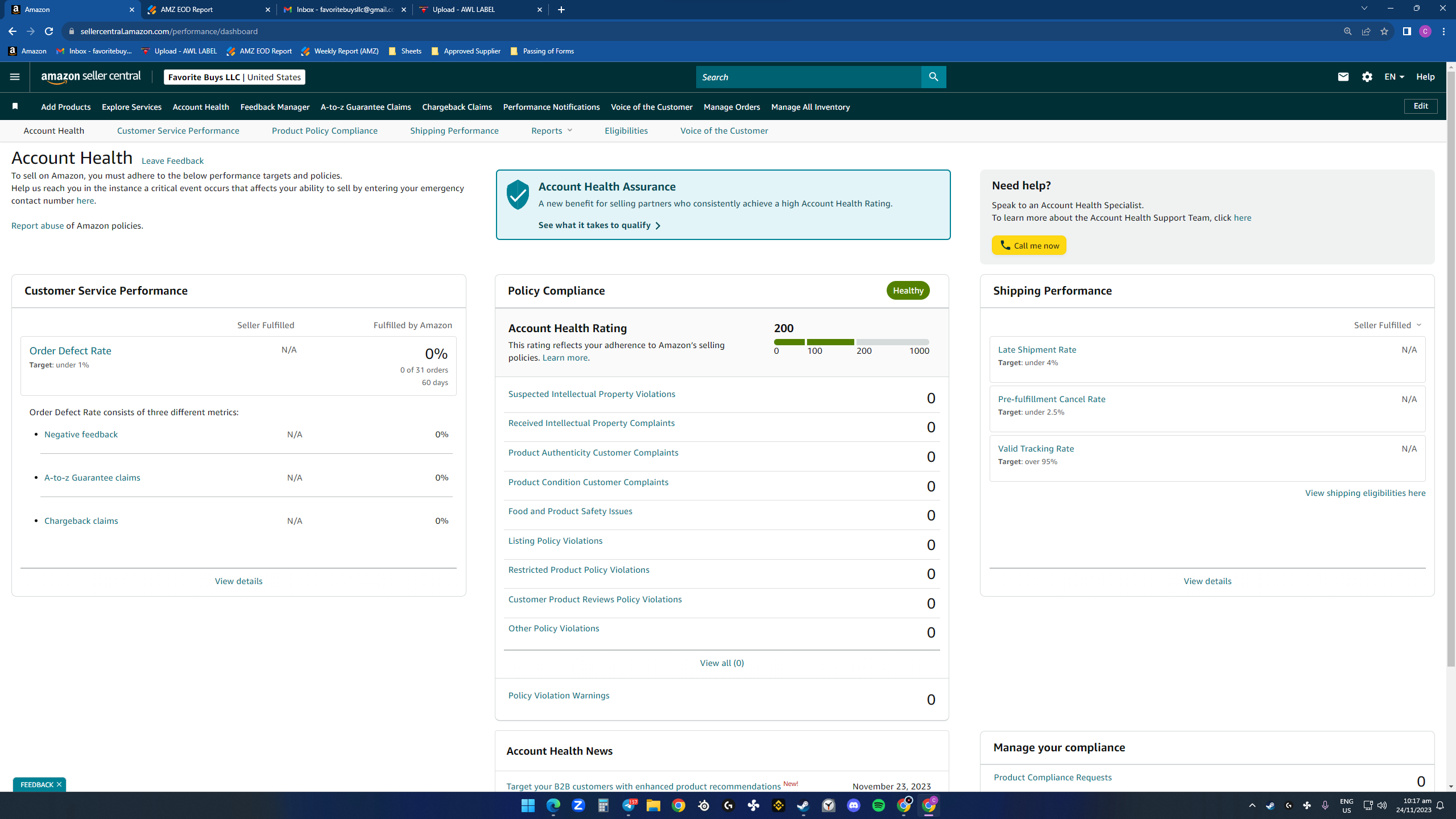Bookmark this page with the star icon
The height and width of the screenshot is (819, 1456).
[1384, 31]
